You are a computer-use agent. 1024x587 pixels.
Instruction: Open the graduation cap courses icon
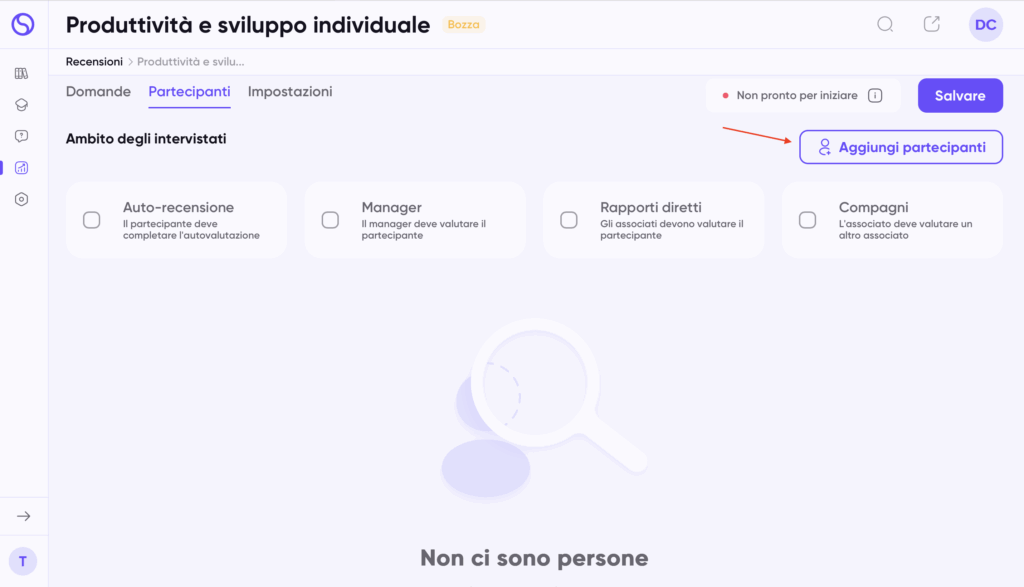(22, 104)
